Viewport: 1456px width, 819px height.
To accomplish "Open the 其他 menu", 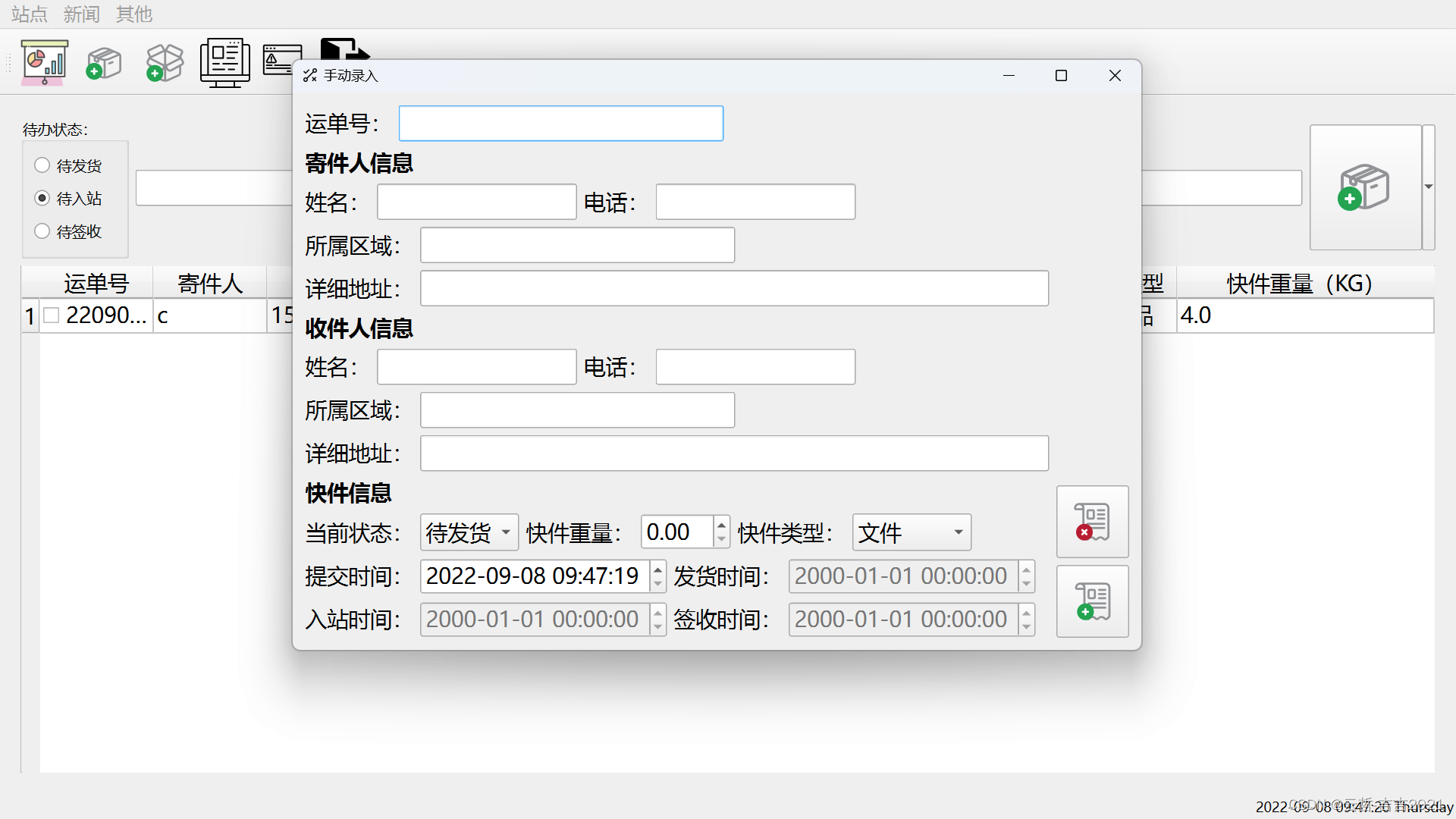I will point(134,14).
